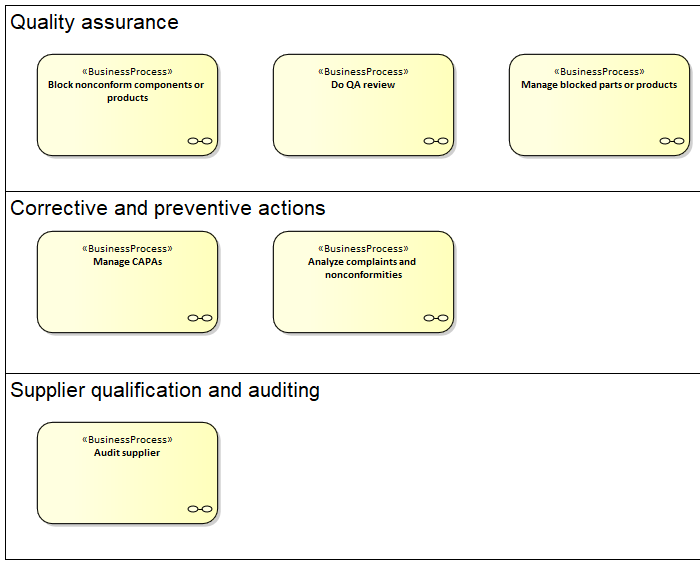Open the Manage CAPAs composite diagram icon
Screen dimensions: 700x564
200,318
